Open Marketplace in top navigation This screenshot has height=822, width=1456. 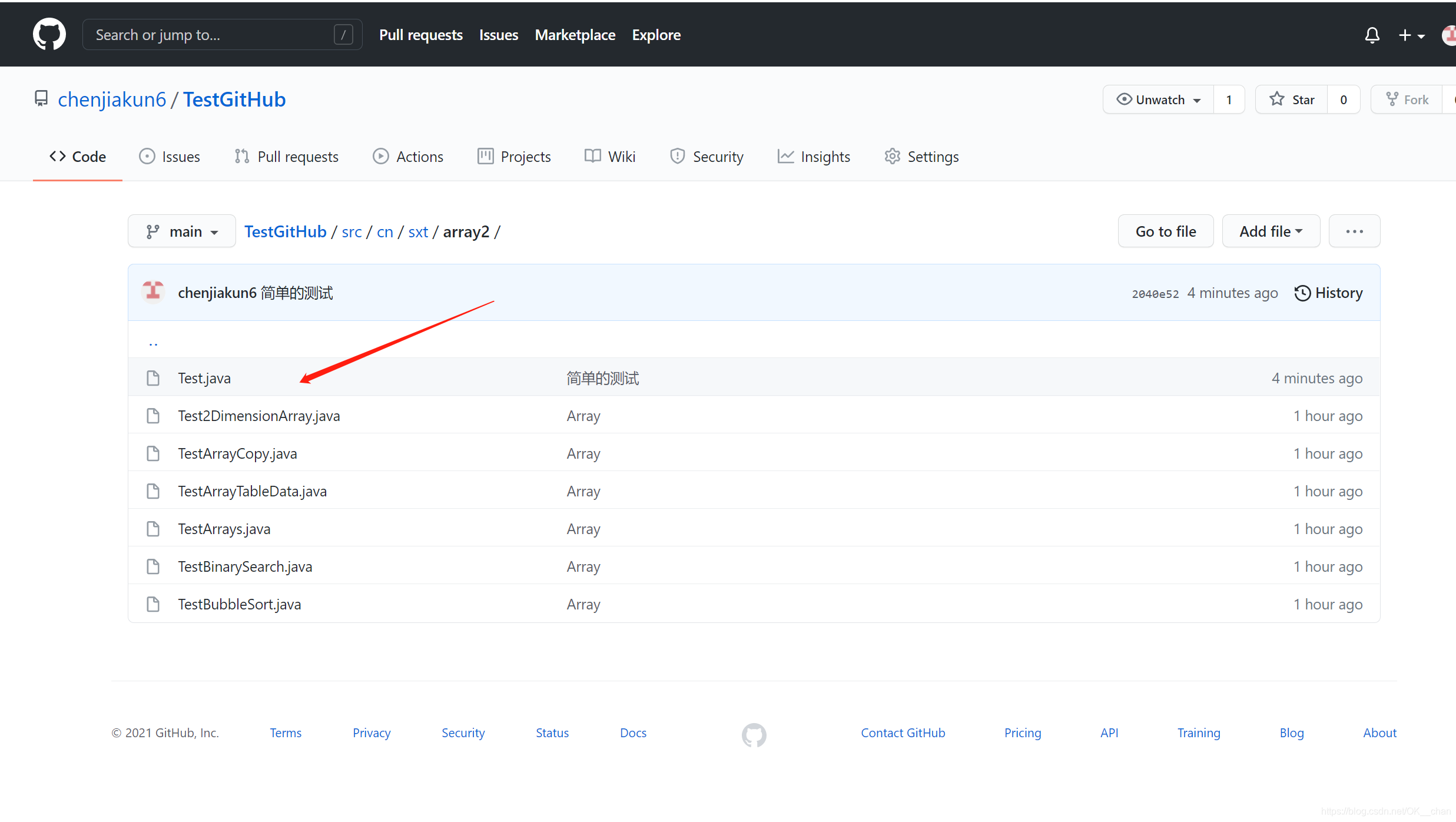[x=575, y=35]
